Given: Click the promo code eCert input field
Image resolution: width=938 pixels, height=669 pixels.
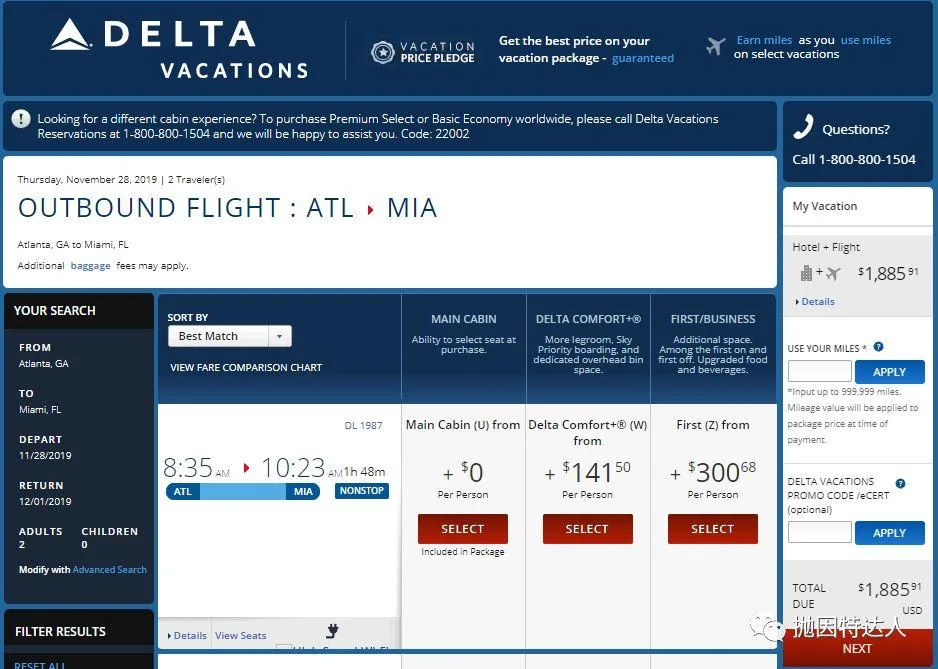Looking at the screenshot, I should (819, 532).
